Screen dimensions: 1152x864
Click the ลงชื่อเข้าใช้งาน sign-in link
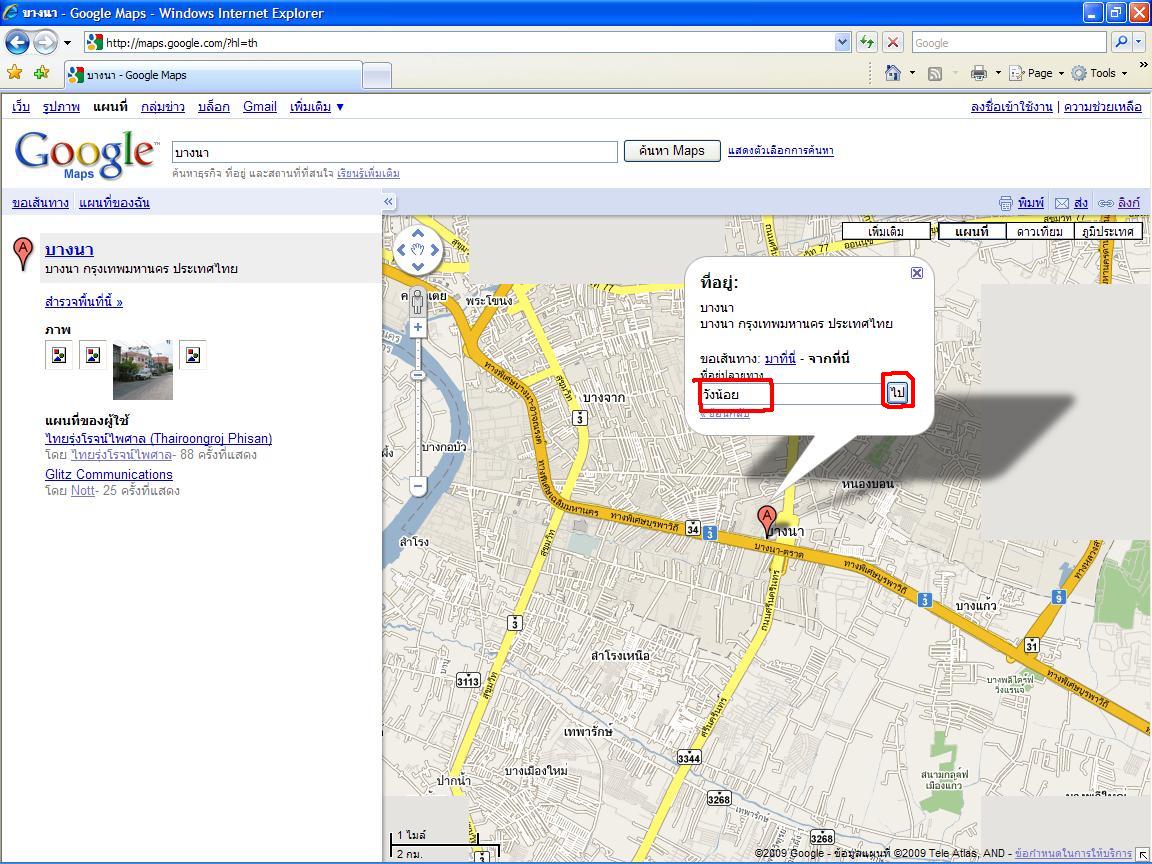click(1011, 107)
